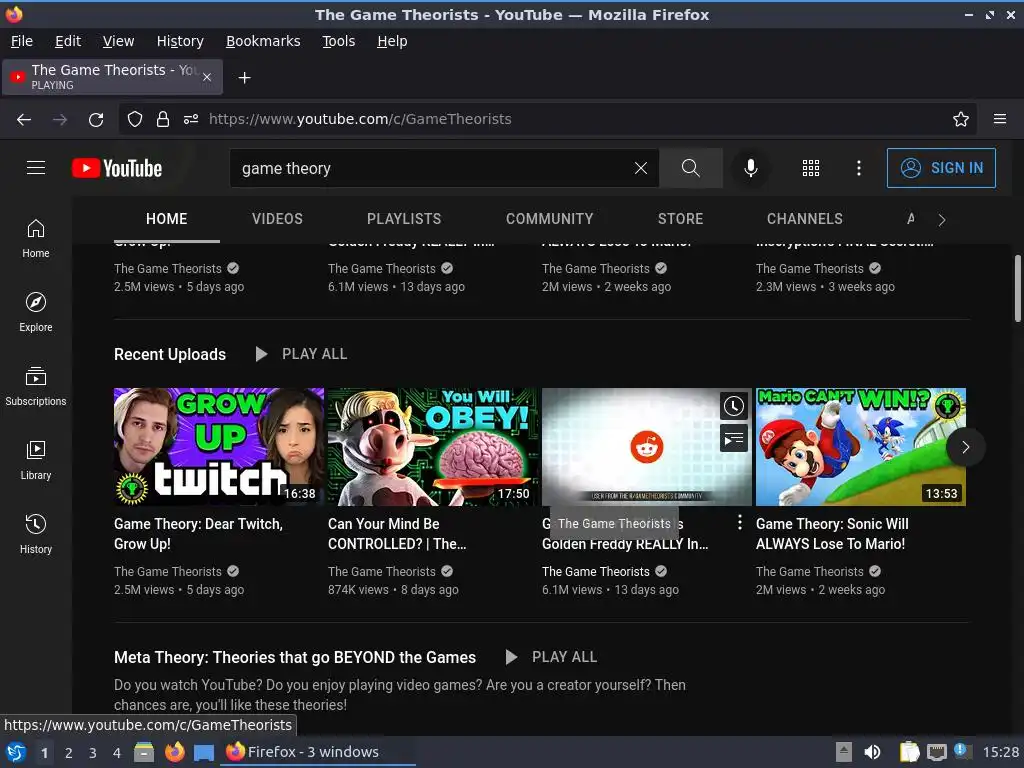1024x768 pixels.
Task: Open Subscriptions in the sidebar
Action: pyautogui.click(x=36, y=387)
